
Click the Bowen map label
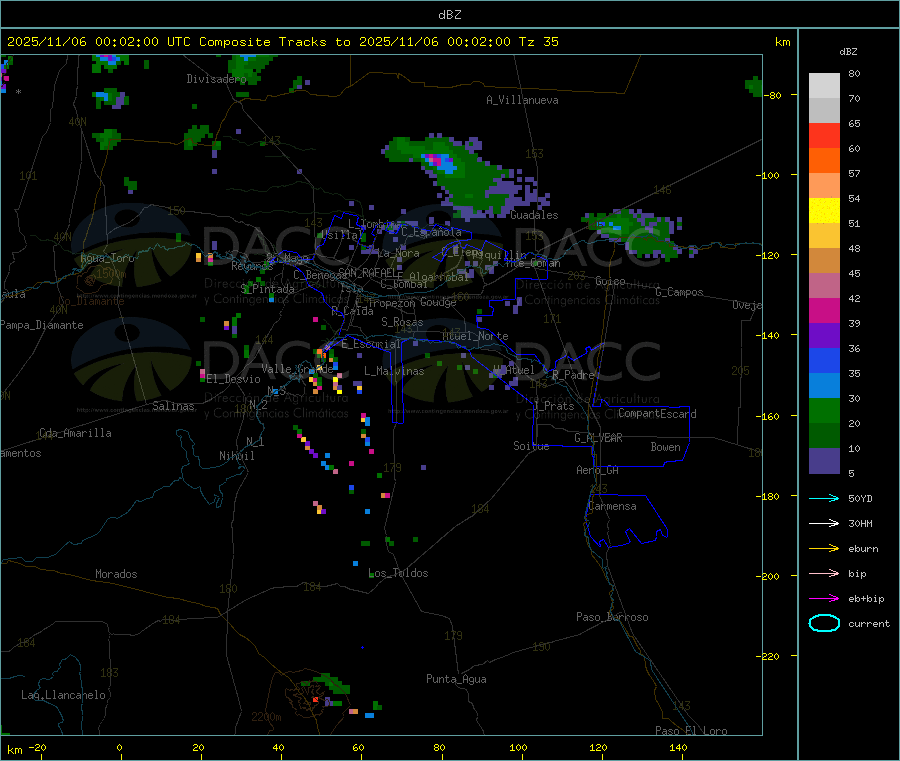point(665,447)
